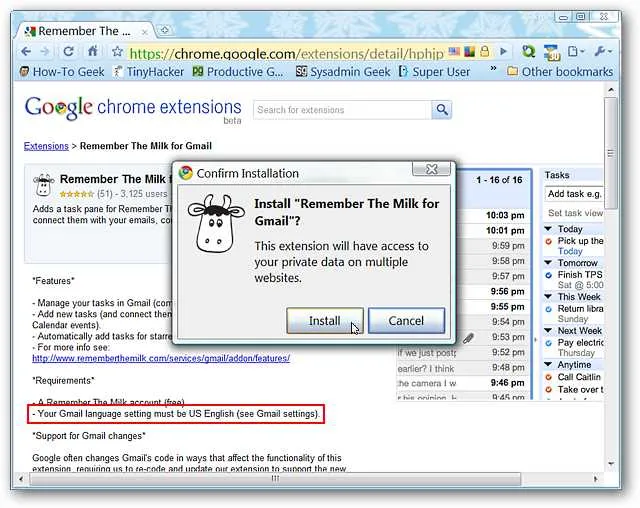This screenshot has height=508, width=640.
Task: Select the Remember The ... tab
Action: (x=84, y=31)
